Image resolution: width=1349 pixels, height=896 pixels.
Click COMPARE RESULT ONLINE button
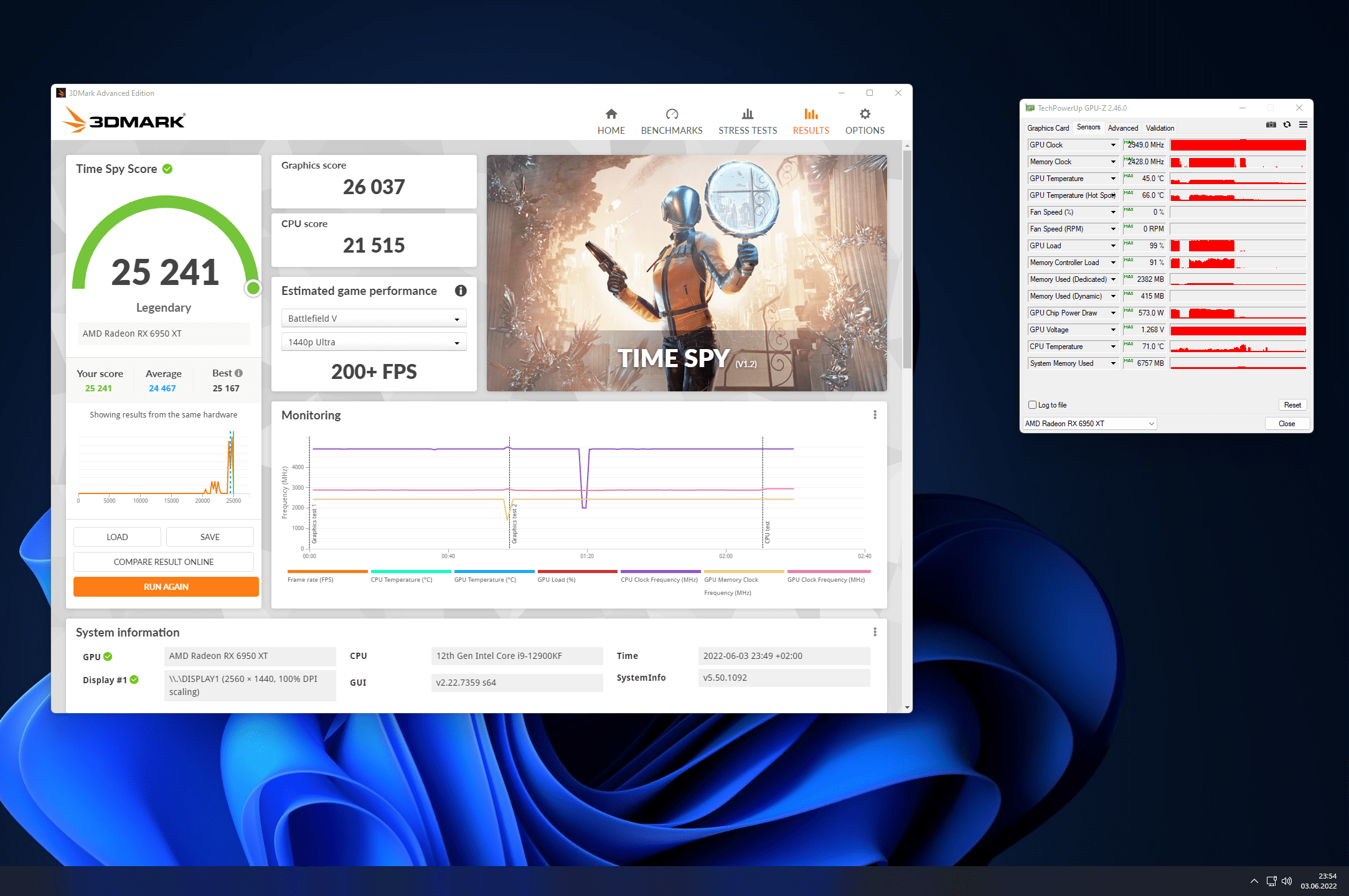[x=163, y=562]
